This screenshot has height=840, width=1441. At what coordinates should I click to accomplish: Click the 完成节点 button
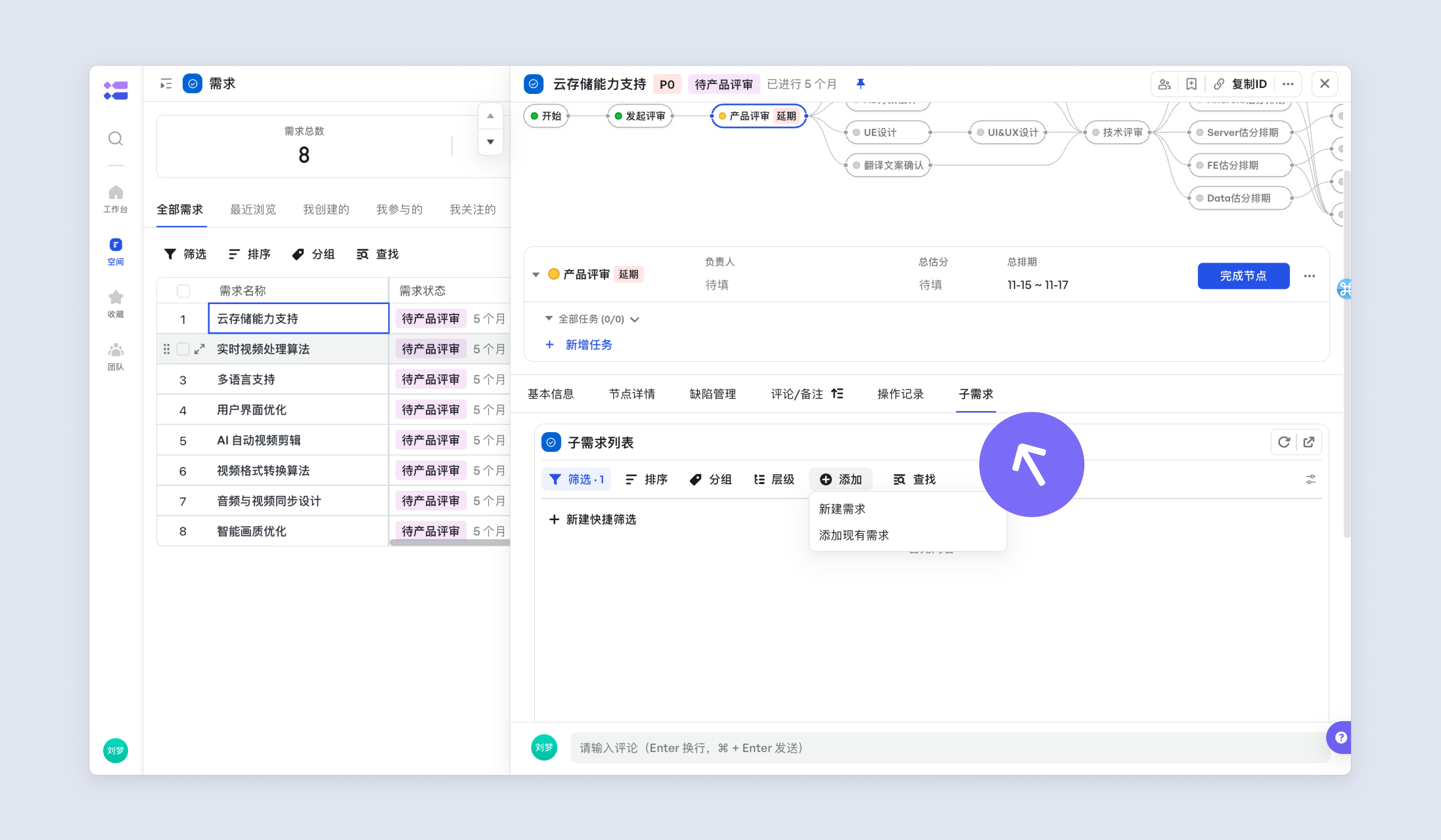click(1243, 276)
